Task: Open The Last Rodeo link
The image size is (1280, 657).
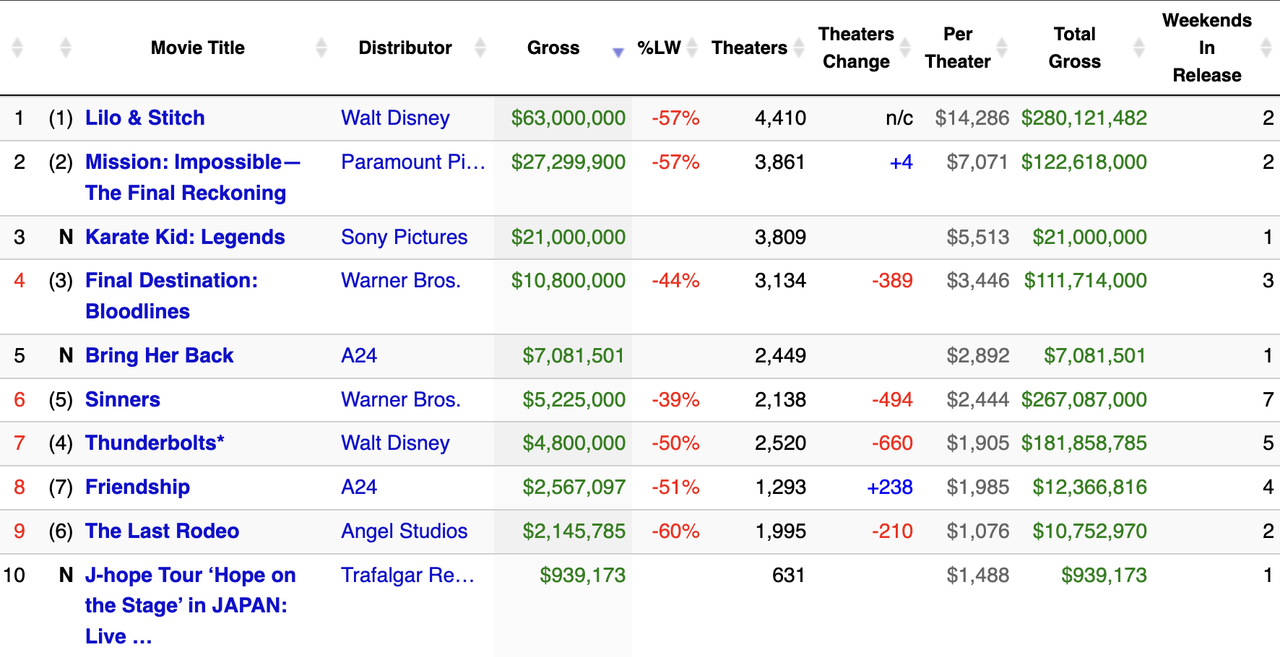Action: [x=162, y=531]
